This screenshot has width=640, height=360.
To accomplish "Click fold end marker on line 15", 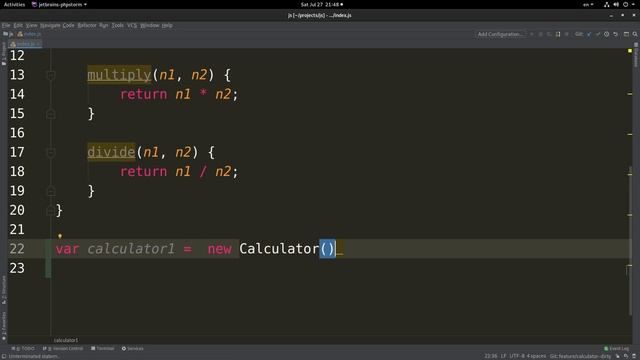I will (51, 114).
